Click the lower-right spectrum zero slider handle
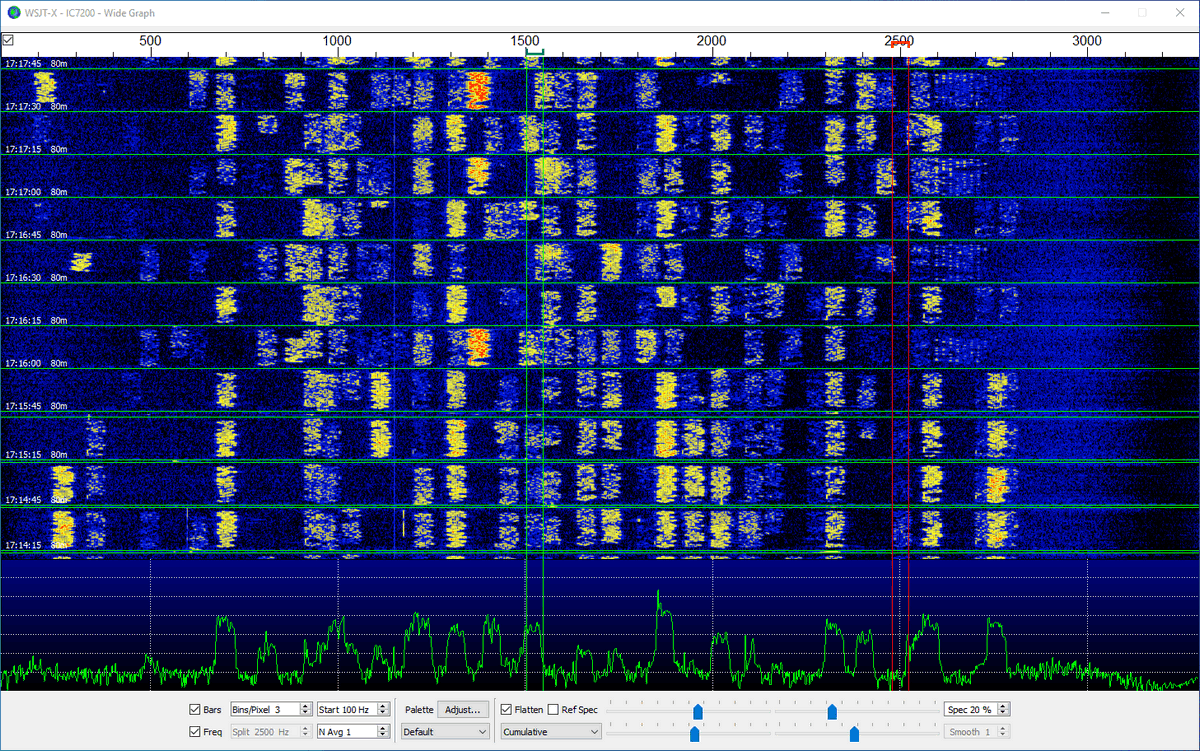This screenshot has width=1200, height=751. pyautogui.click(x=854, y=733)
